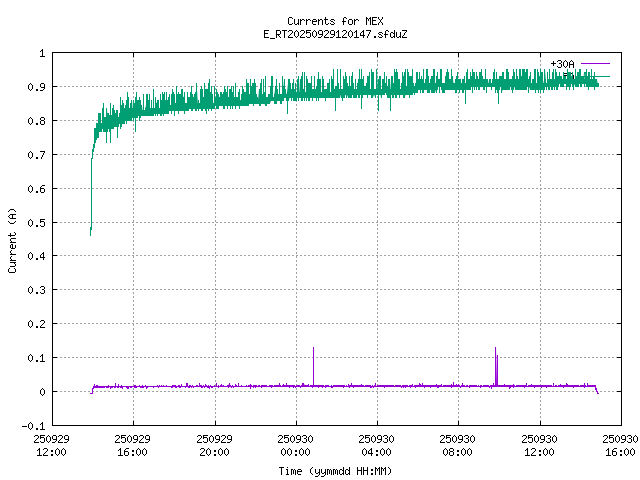Click the purple +30A legend line sample

pos(595,63)
